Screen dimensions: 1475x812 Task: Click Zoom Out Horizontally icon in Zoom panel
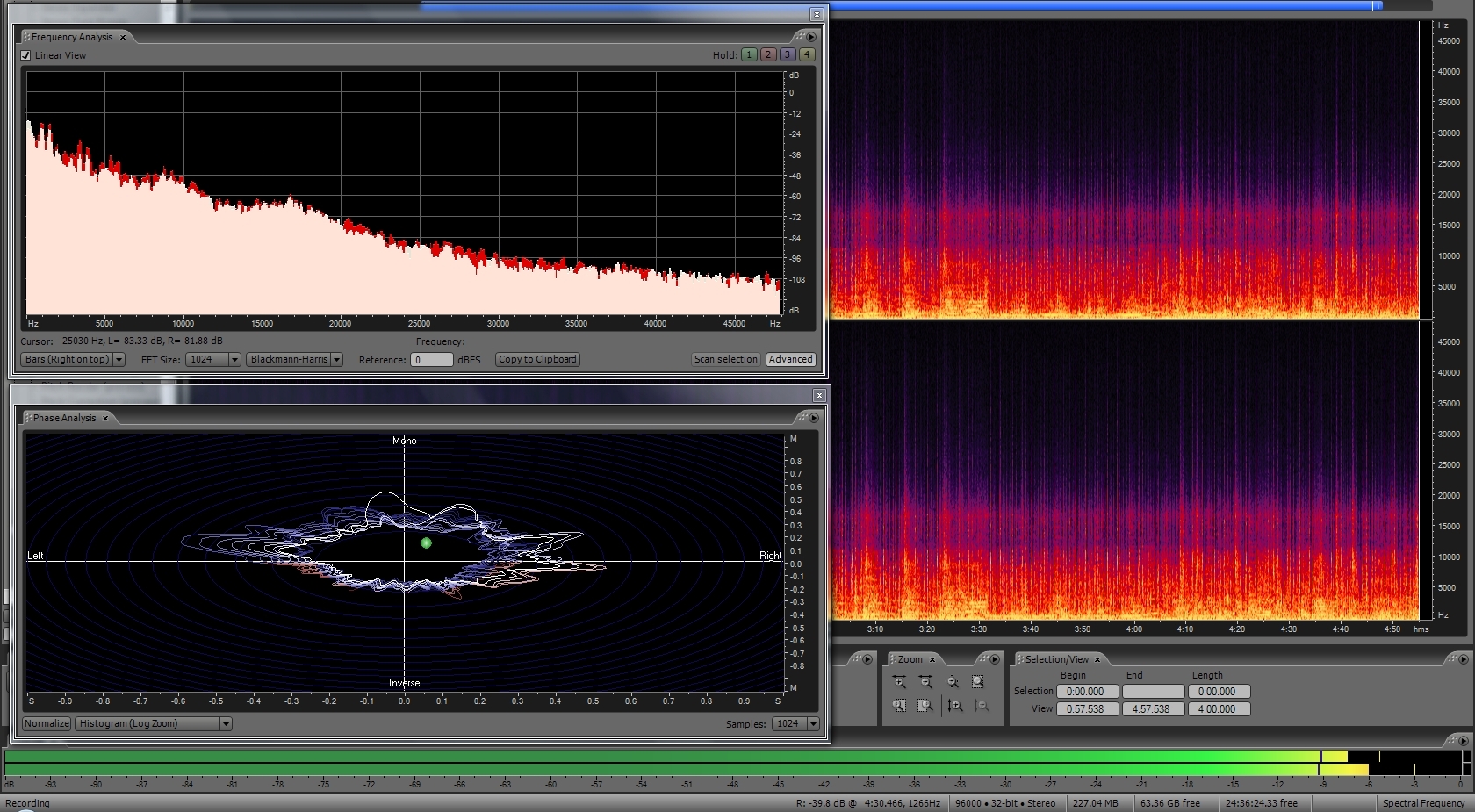tap(925, 682)
